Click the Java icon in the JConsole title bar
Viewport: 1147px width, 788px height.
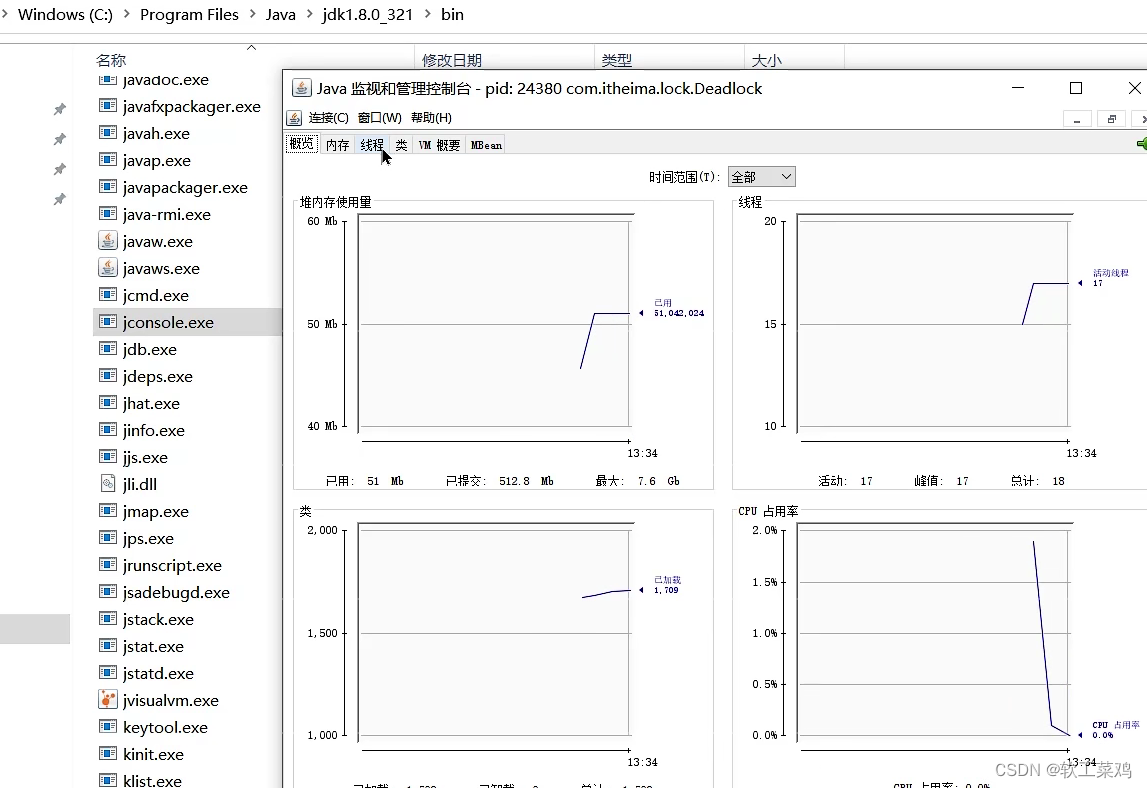pos(301,88)
